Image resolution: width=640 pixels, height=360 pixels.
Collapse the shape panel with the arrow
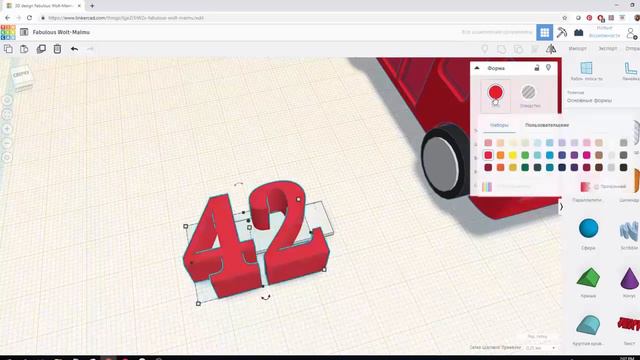click(x=477, y=68)
